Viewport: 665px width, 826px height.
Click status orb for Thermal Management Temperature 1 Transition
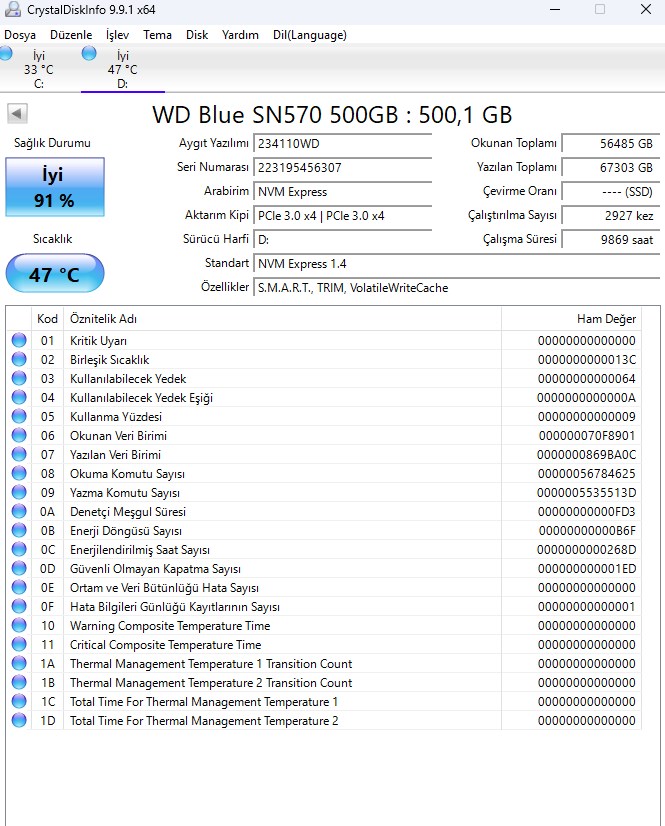(19, 663)
